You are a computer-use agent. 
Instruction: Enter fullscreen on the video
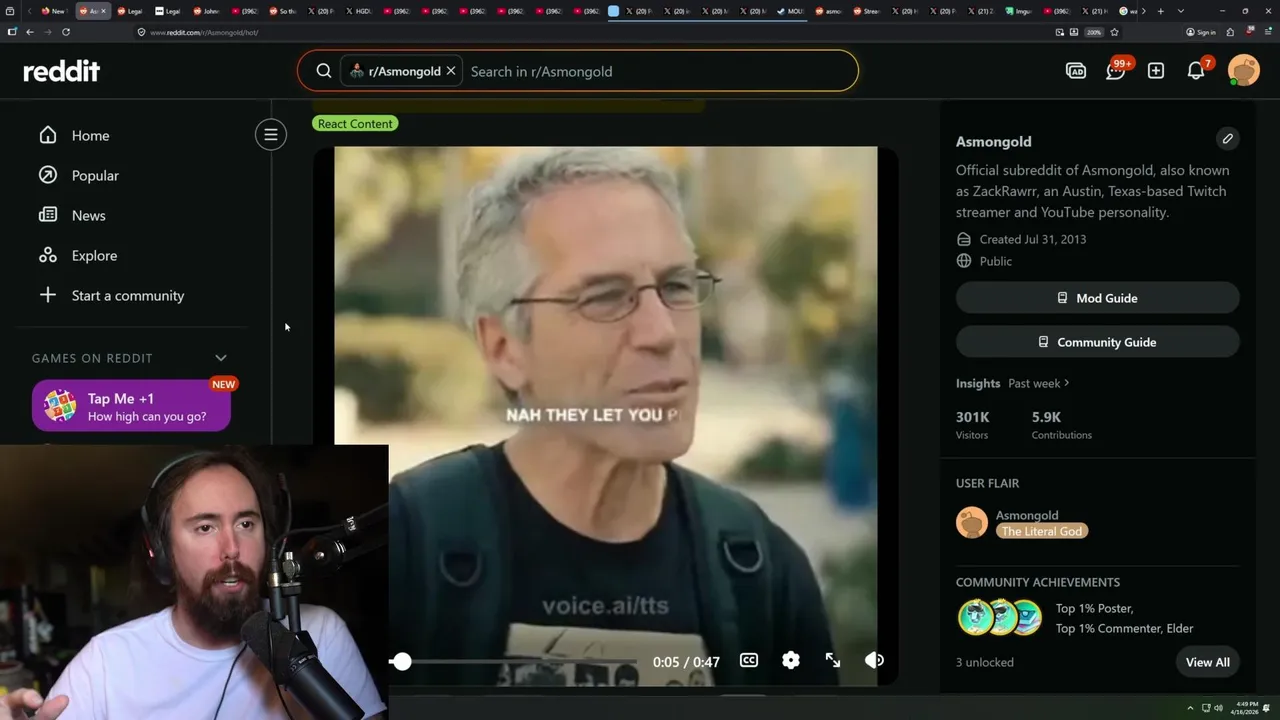coord(833,660)
